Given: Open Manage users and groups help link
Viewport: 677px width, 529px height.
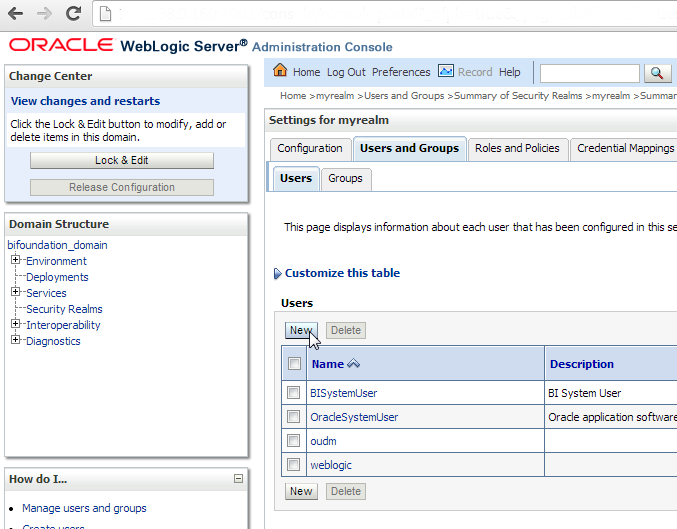Looking at the screenshot, I should coord(84,508).
